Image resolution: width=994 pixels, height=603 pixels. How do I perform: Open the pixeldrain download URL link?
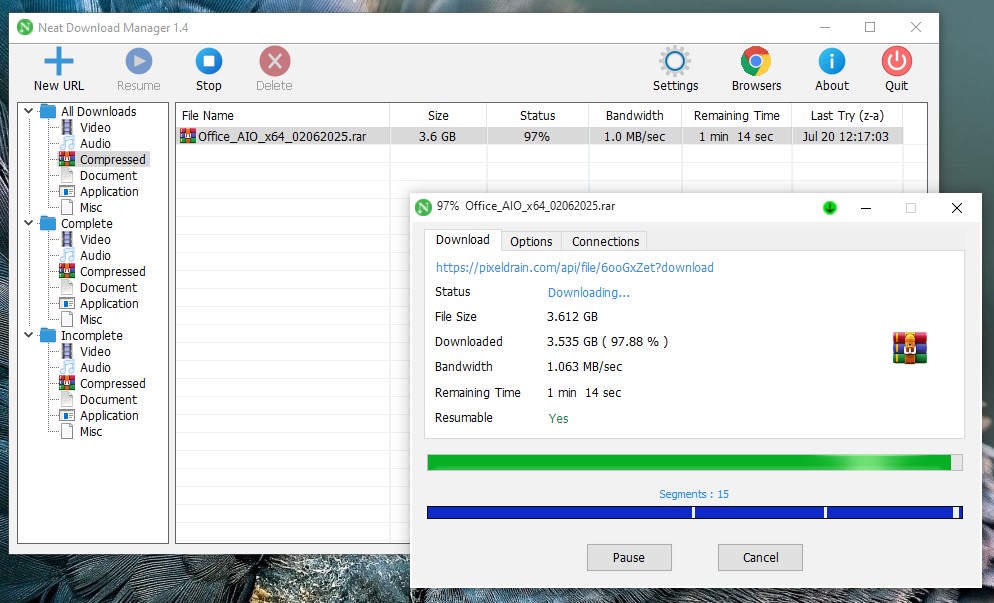point(574,268)
